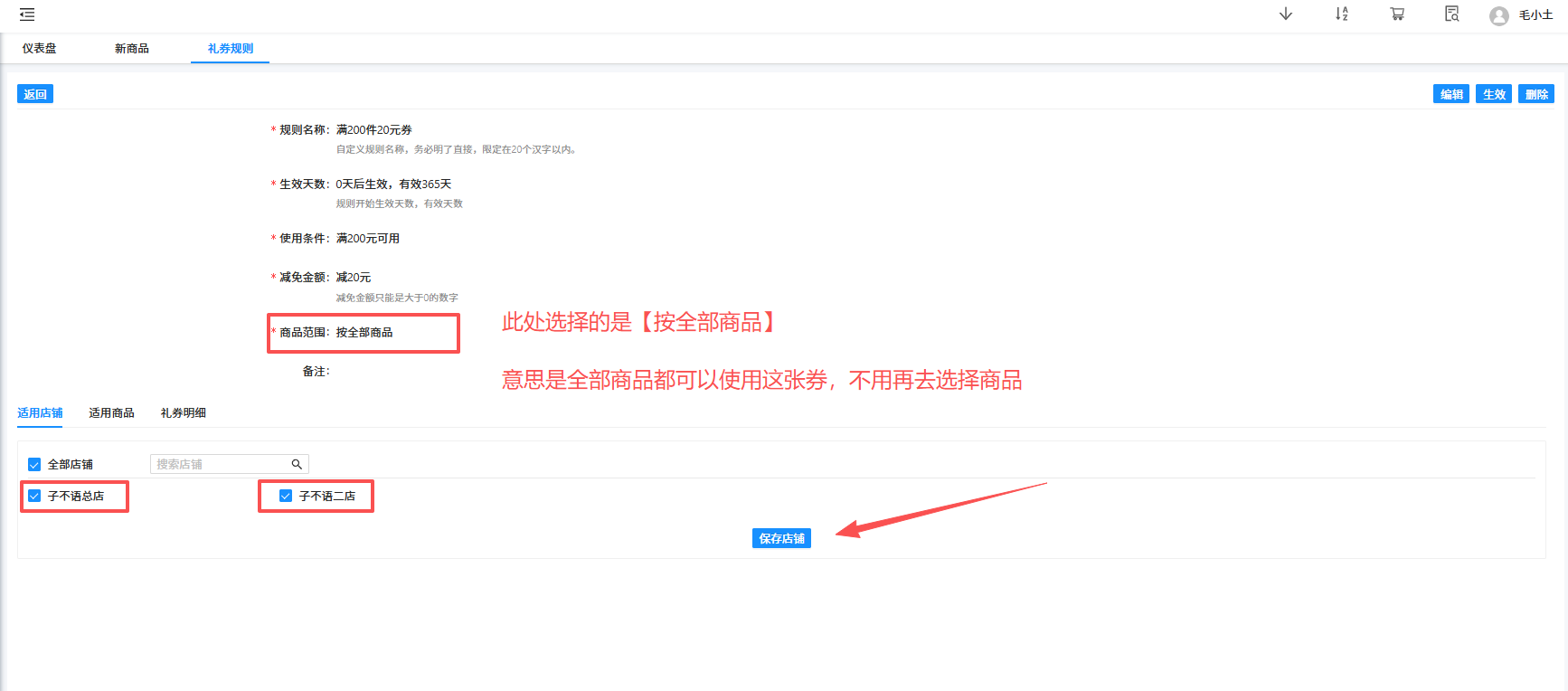Click the 保存店铺 button
1568x691 pixels.
pyautogui.click(x=781, y=538)
